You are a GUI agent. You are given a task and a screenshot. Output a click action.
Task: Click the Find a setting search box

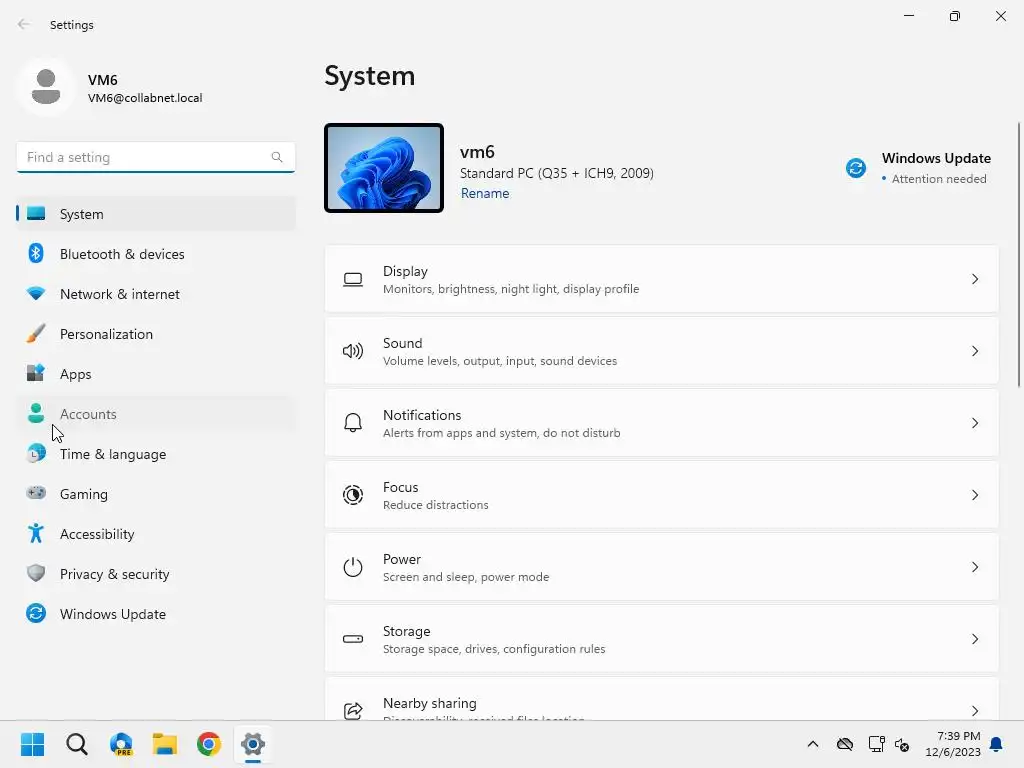pyautogui.click(x=155, y=157)
